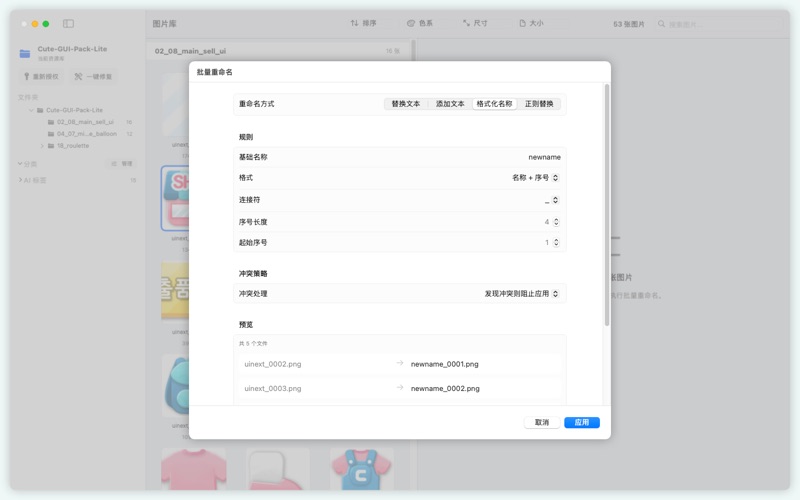Open the 排序 sort toolbar option
Screen dimensions: 800x500
pyautogui.click(x=363, y=23)
